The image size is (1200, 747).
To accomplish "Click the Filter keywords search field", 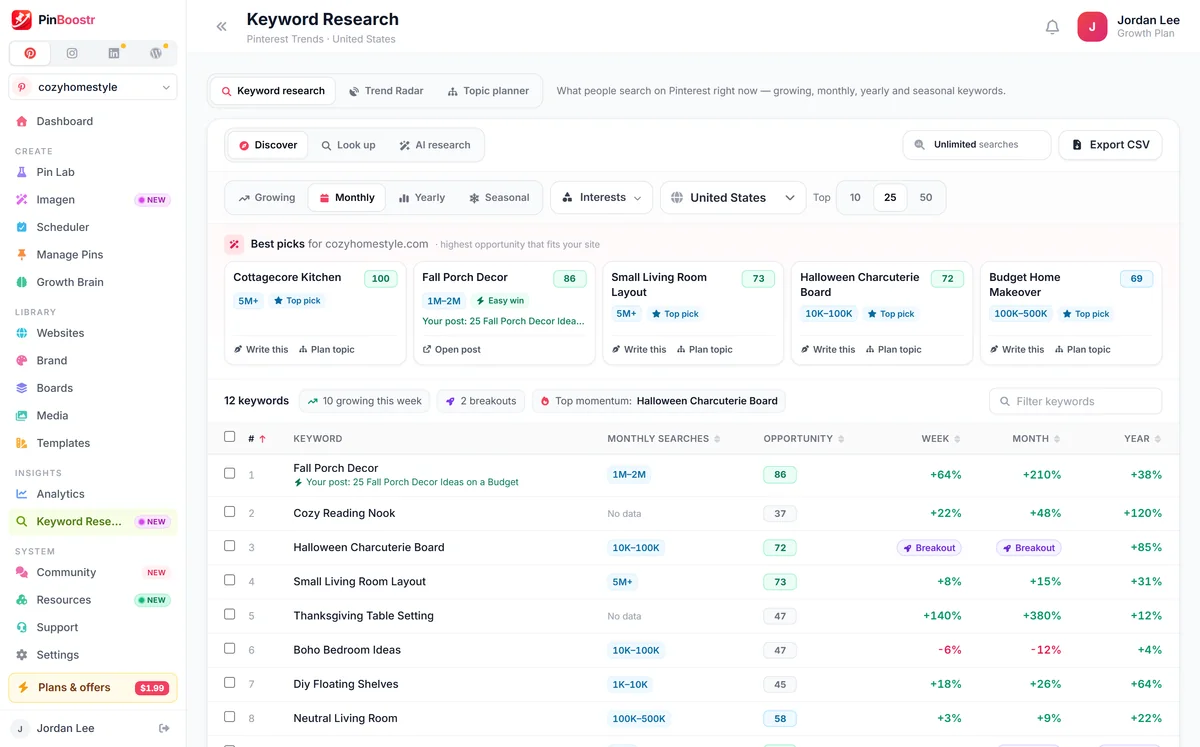I will (1075, 401).
